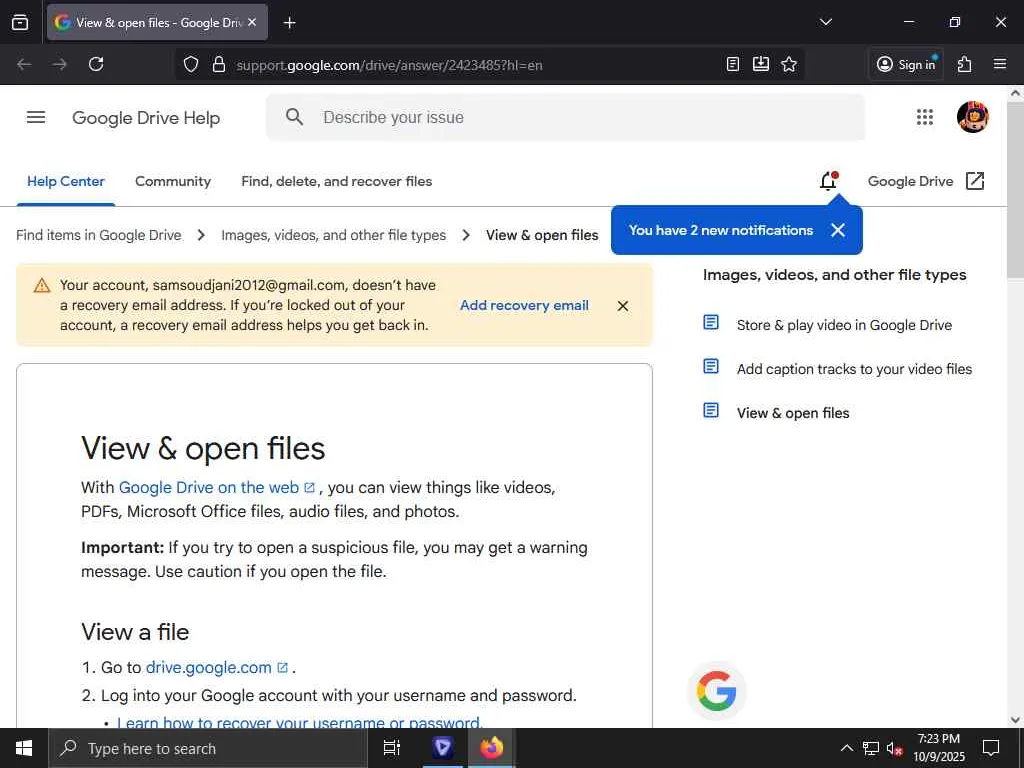Click Firefox taskbar icon
This screenshot has height=768, width=1024.
point(492,748)
